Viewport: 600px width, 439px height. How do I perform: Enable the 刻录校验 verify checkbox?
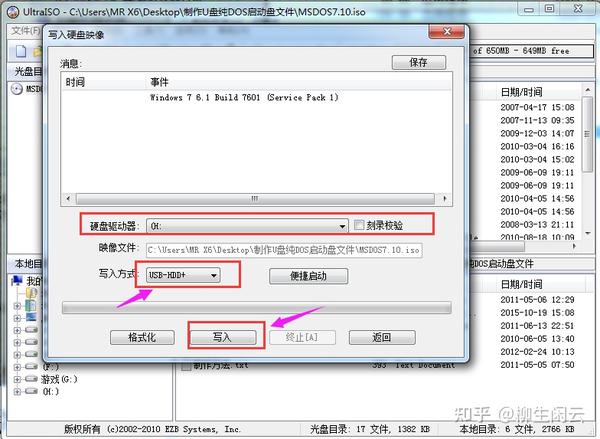(x=359, y=225)
